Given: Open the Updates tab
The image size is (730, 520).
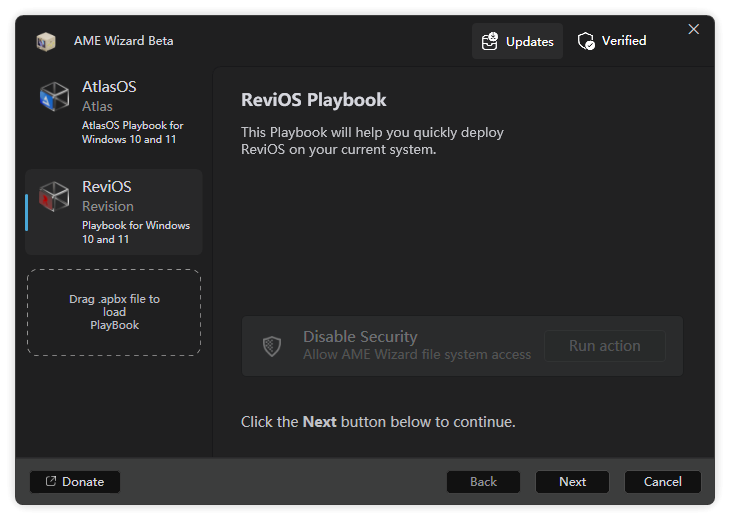Looking at the screenshot, I should tap(518, 41).
